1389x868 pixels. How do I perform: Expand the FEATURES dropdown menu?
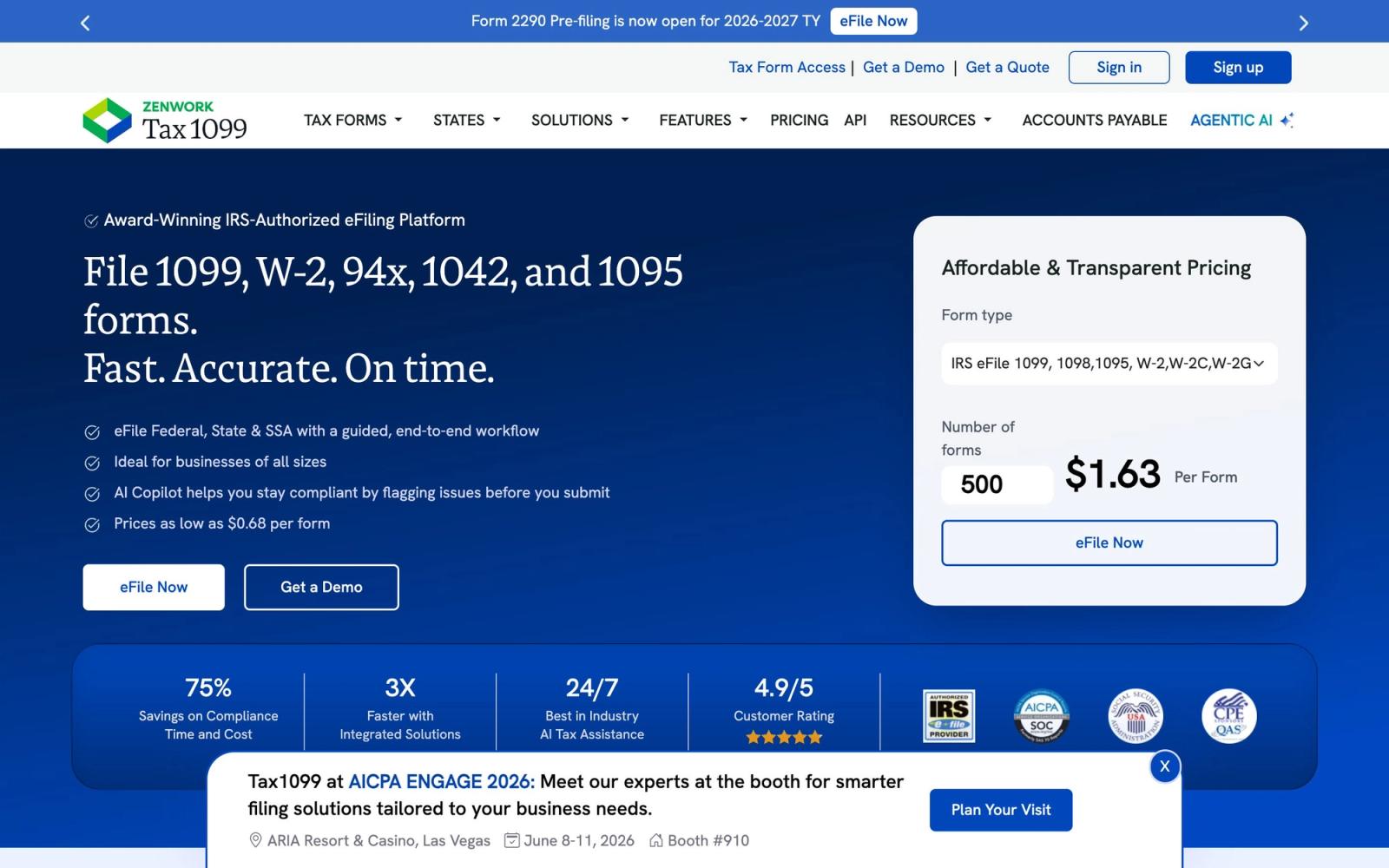point(703,120)
